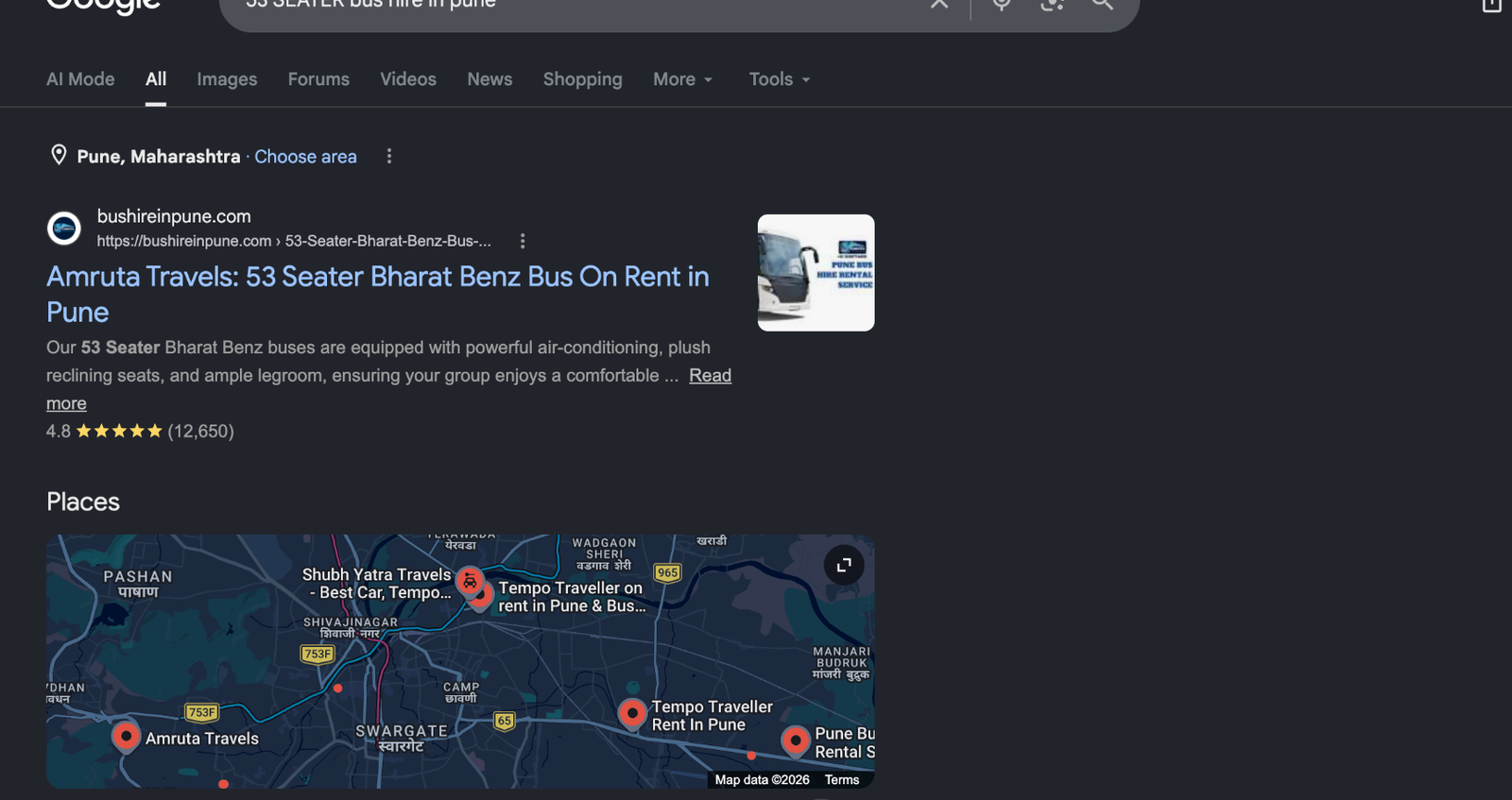Click the bushireinpune.com site favicon
Viewport: 1512px width, 800px height.
(64, 229)
